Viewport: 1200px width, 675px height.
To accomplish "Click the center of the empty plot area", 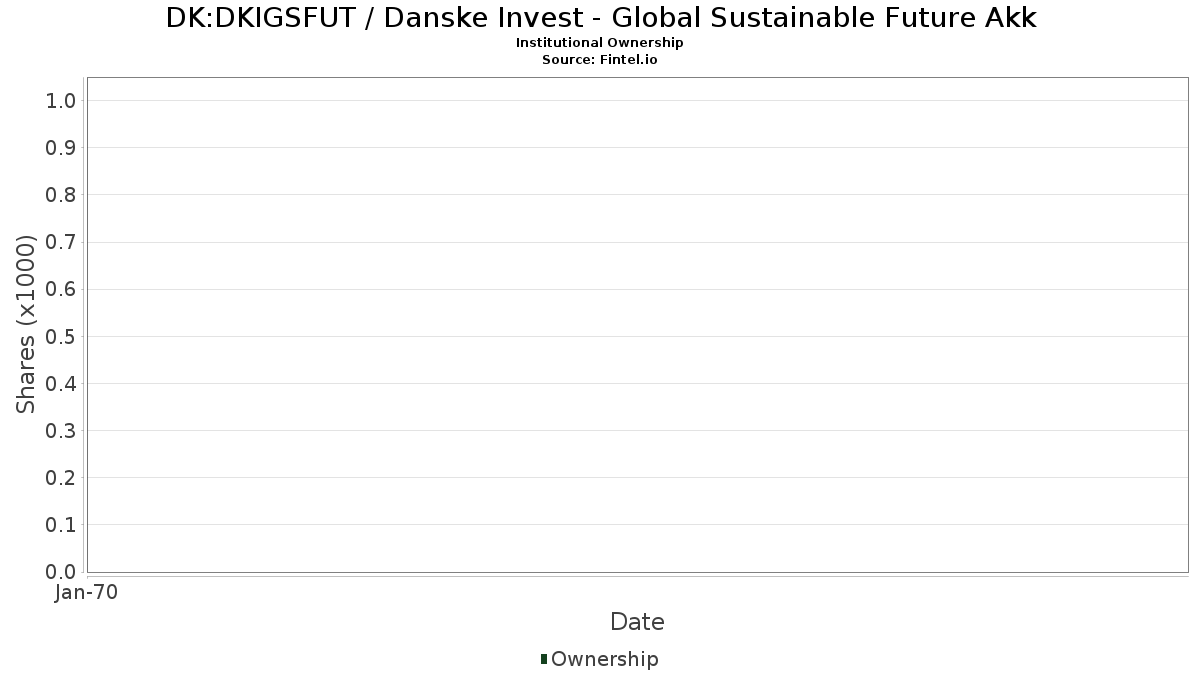I will pyautogui.click(x=637, y=325).
